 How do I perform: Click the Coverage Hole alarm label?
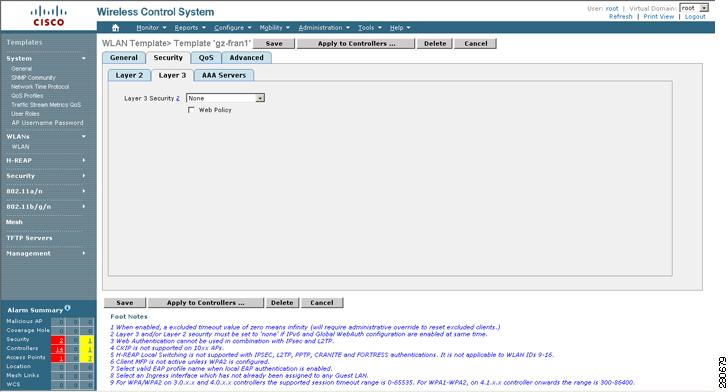[x=28, y=330]
